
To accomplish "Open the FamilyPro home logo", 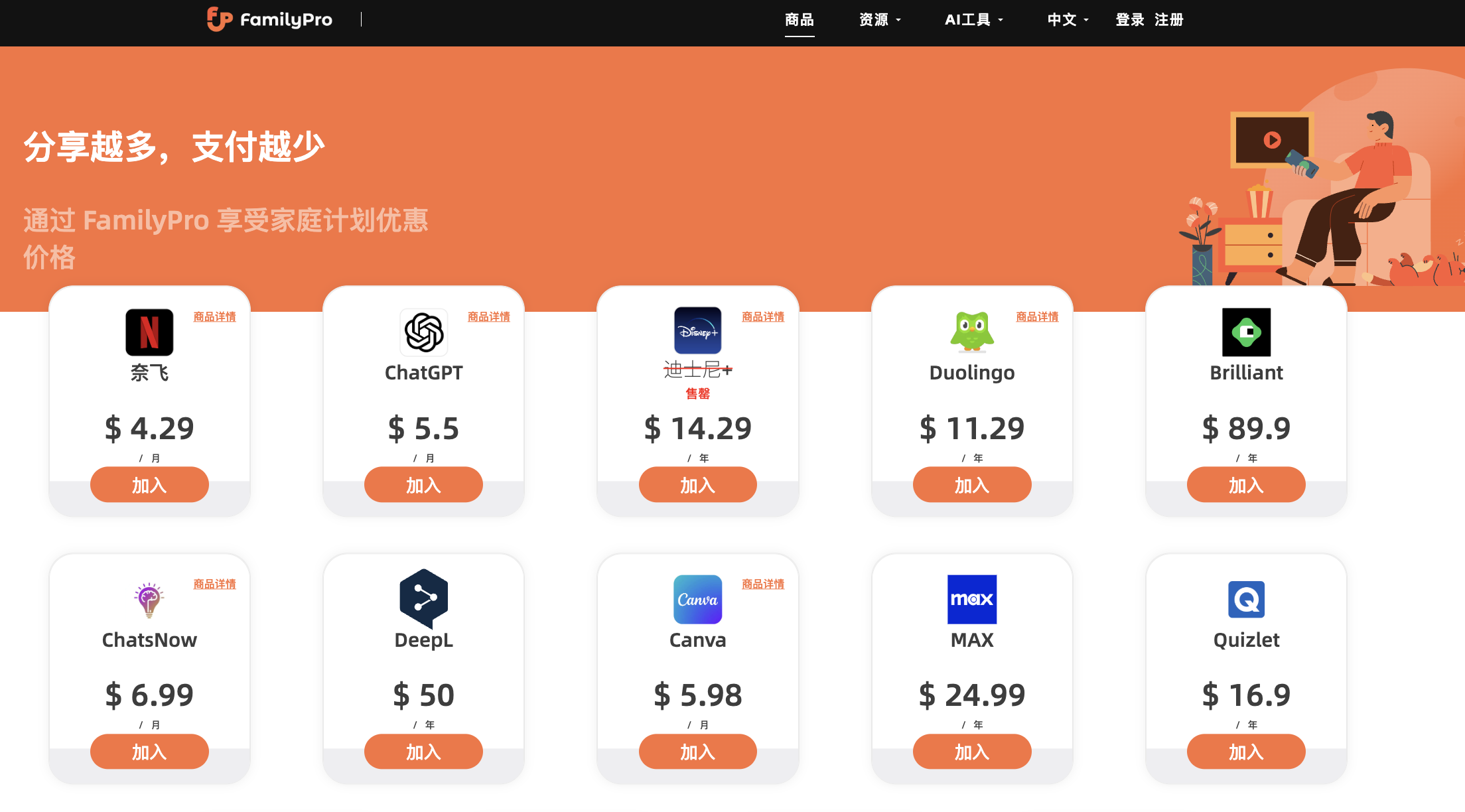I will (269, 20).
